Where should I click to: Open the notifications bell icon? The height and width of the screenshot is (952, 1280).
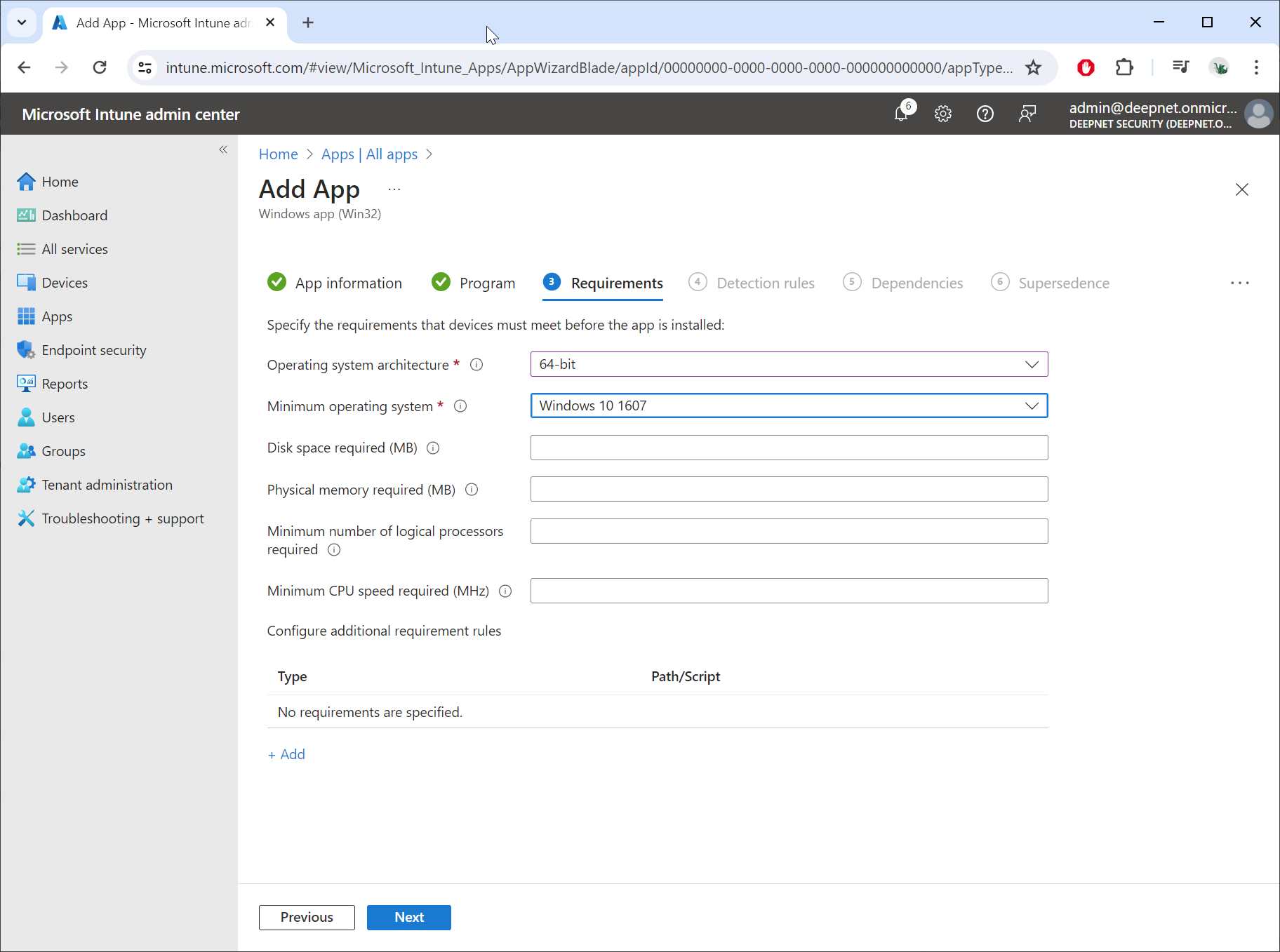pos(902,113)
